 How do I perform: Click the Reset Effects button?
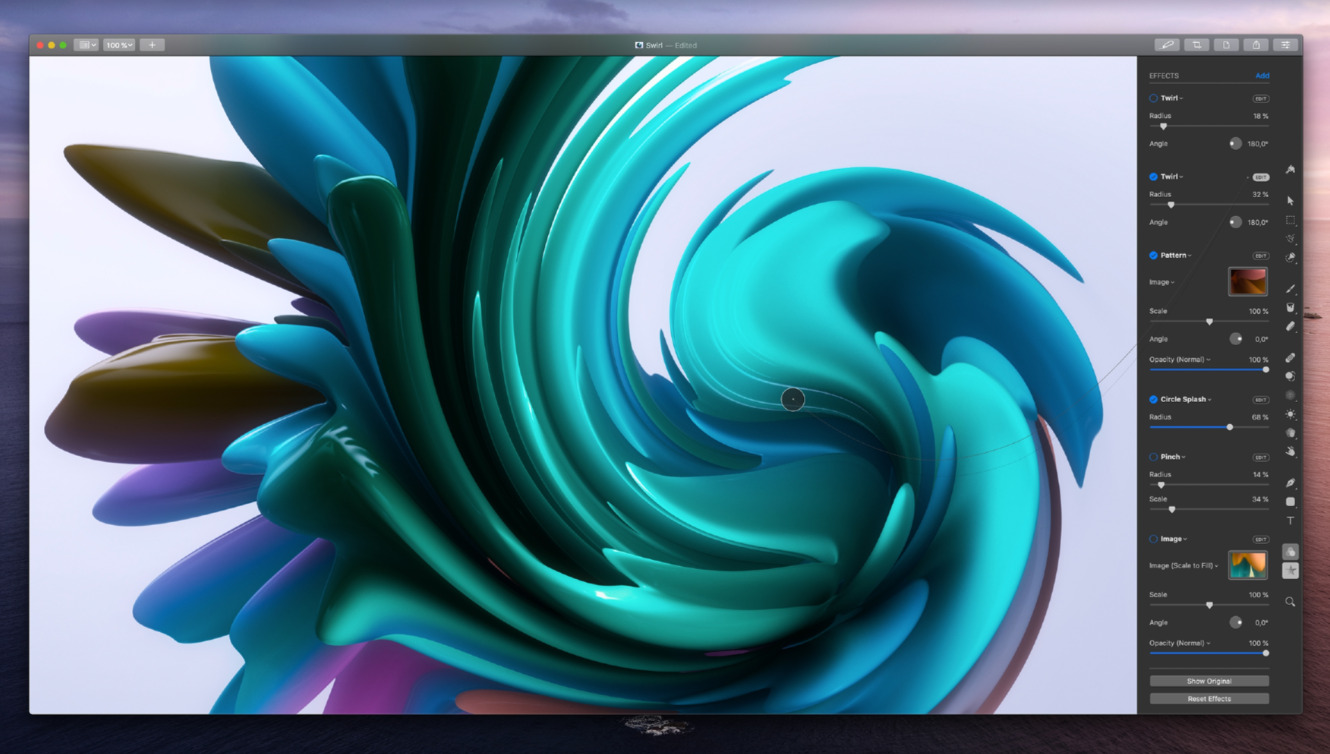pos(1209,699)
